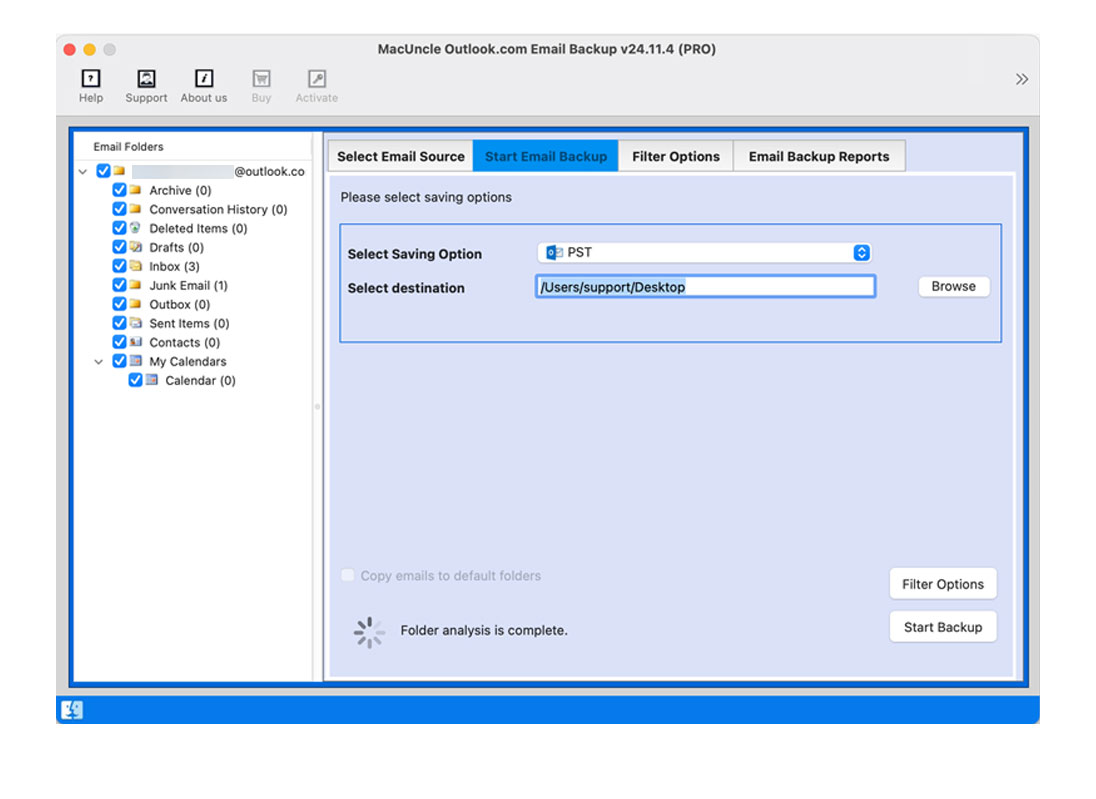The height and width of the screenshot is (799, 1096).
Task: Click the Select destination path field
Action: pos(705,287)
